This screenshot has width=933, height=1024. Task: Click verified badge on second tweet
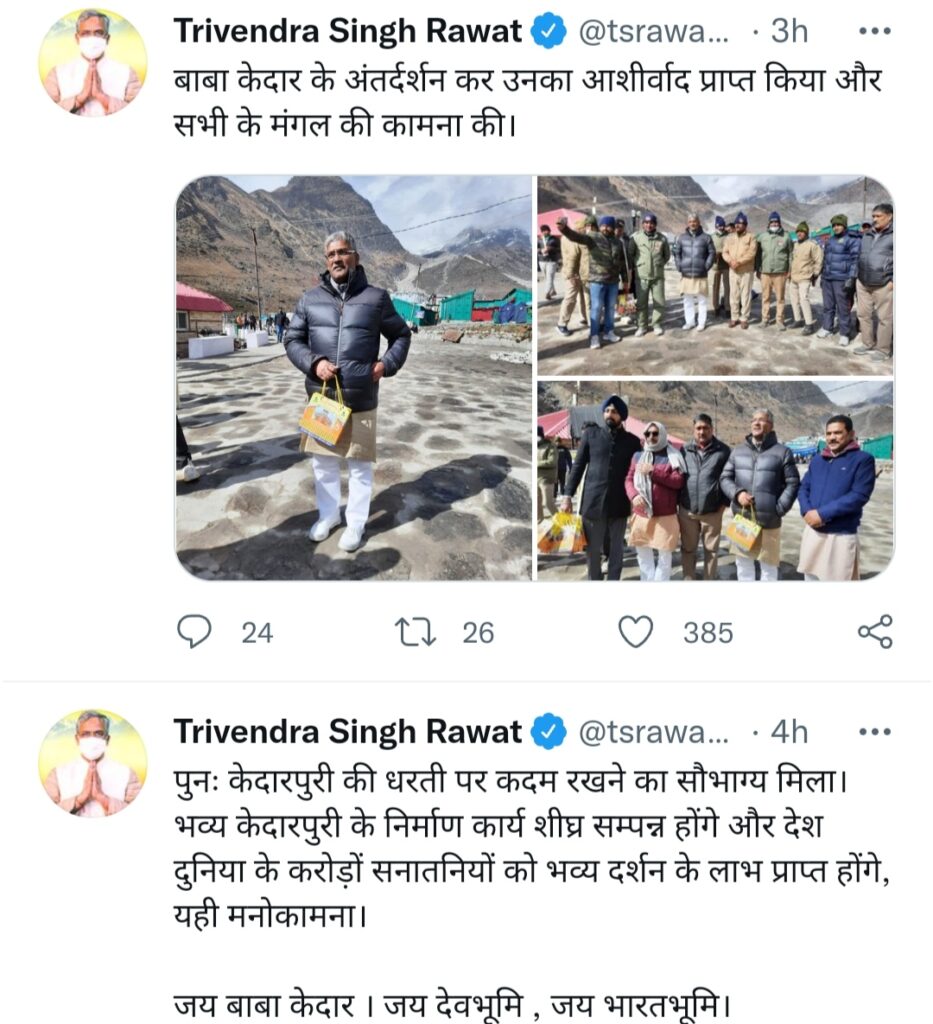pyautogui.click(x=548, y=732)
